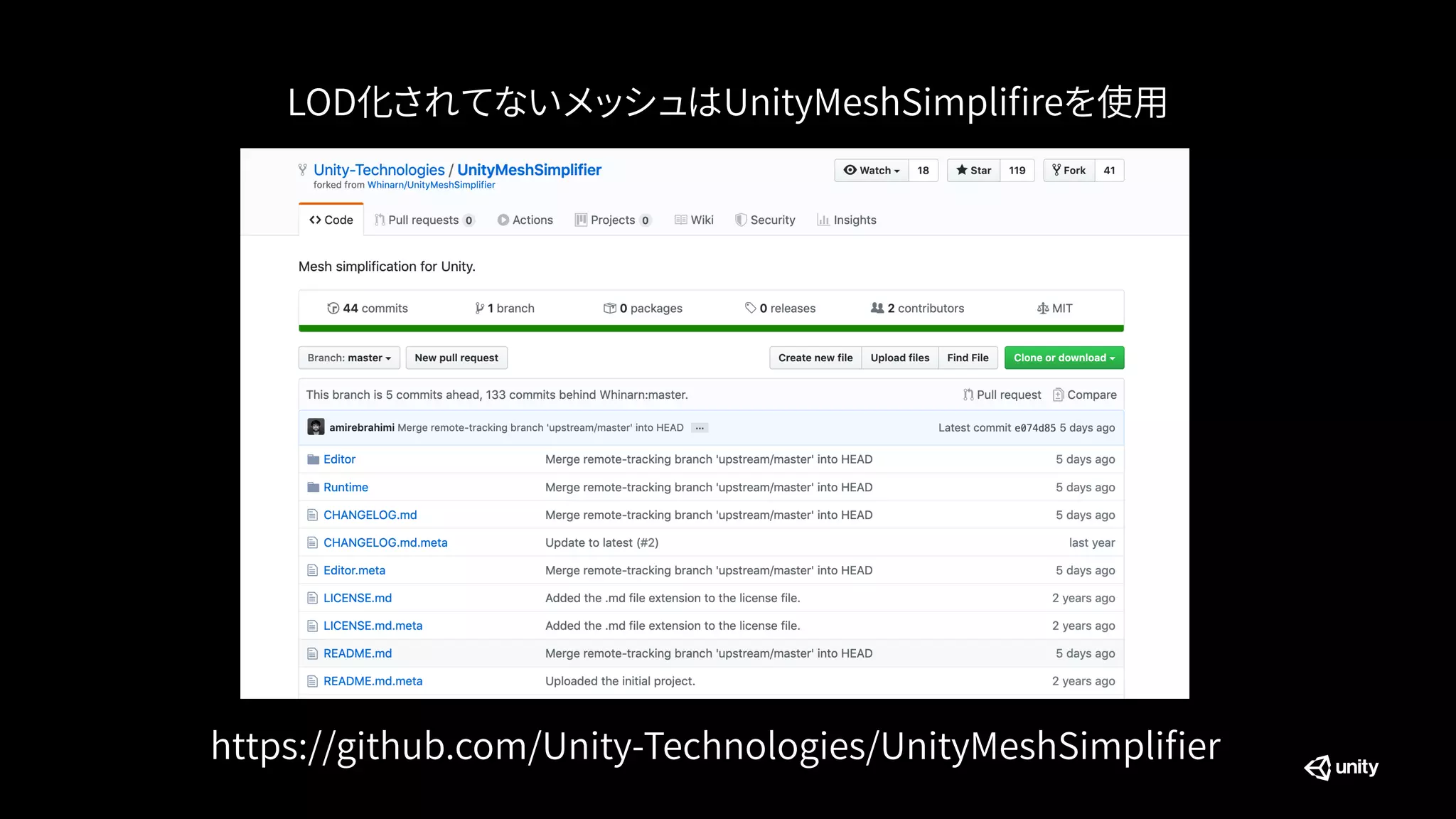Click the stargazer count 119
This screenshot has height=819, width=1456.
coord(1017,171)
